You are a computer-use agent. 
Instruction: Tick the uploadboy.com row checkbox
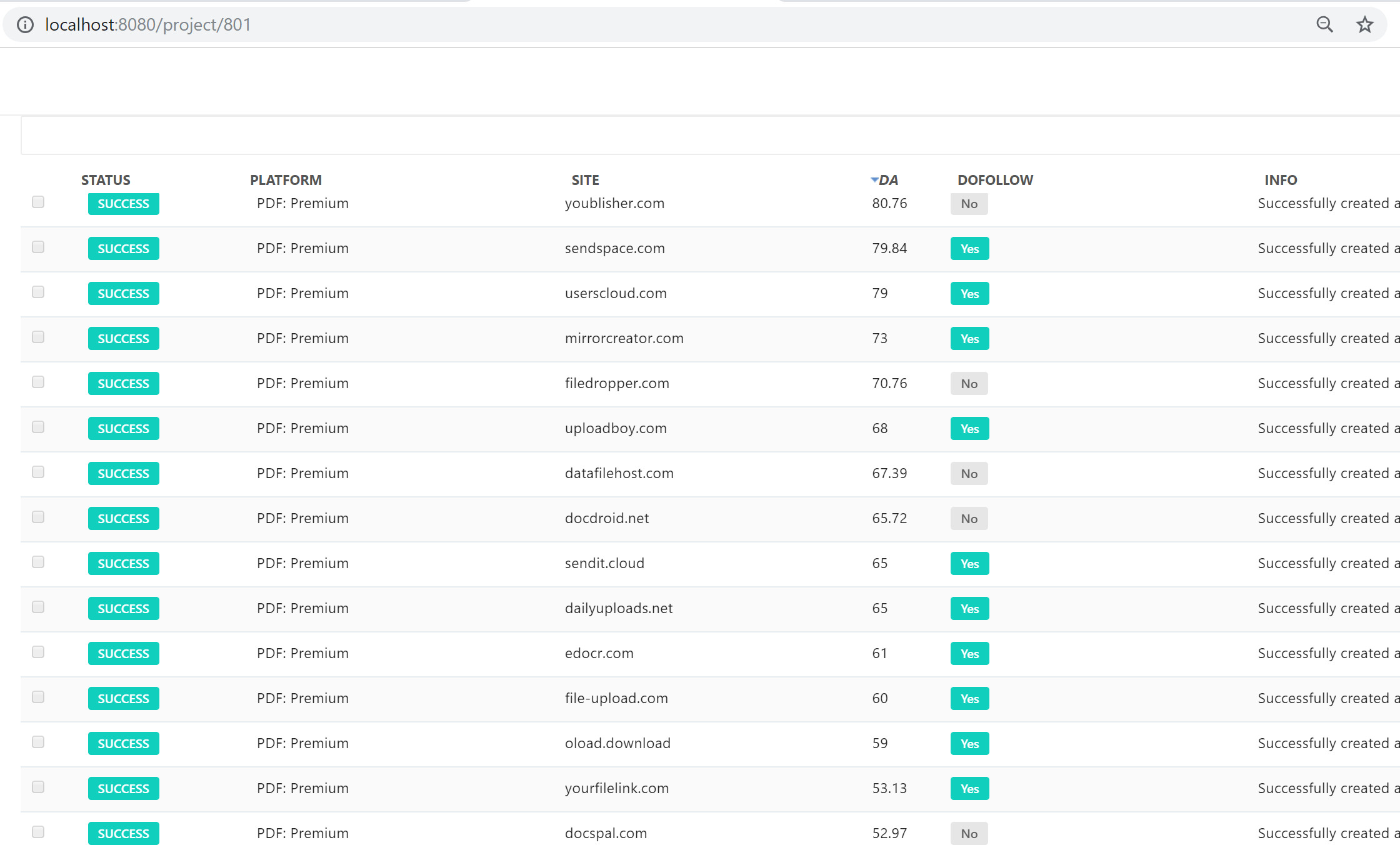(x=38, y=427)
